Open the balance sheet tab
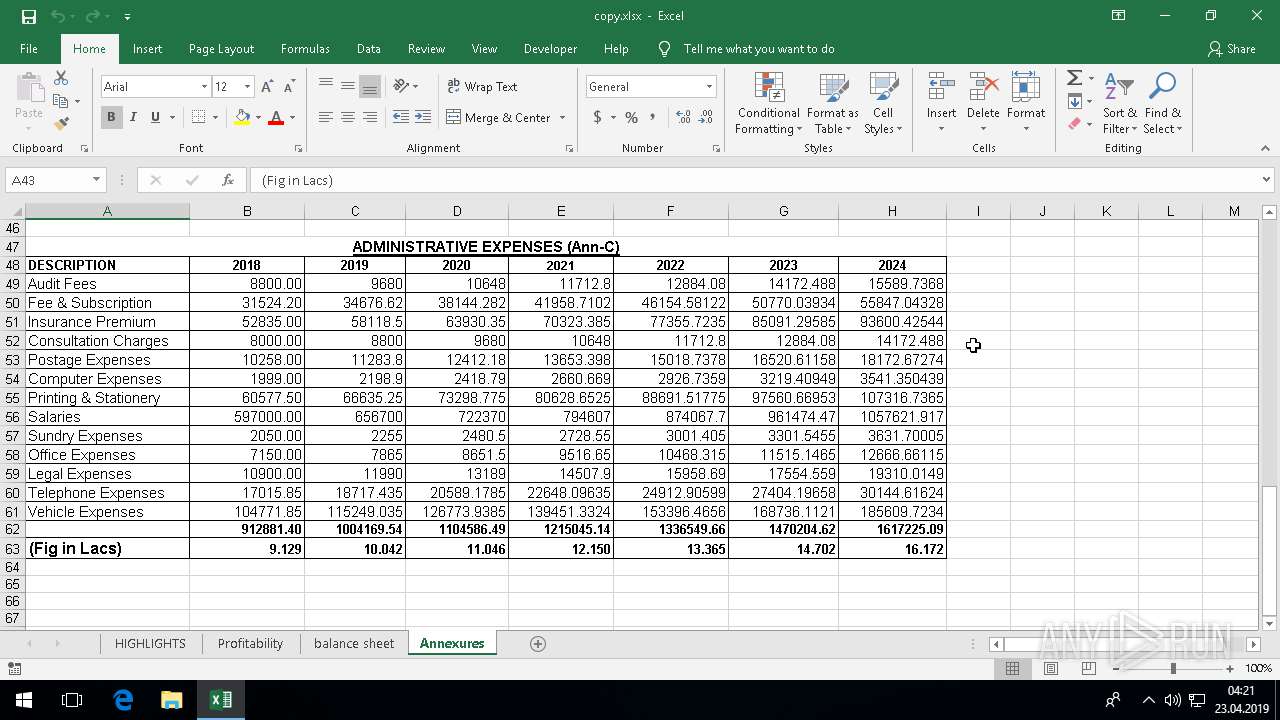This screenshot has width=1280, height=720. click(354, 644)
